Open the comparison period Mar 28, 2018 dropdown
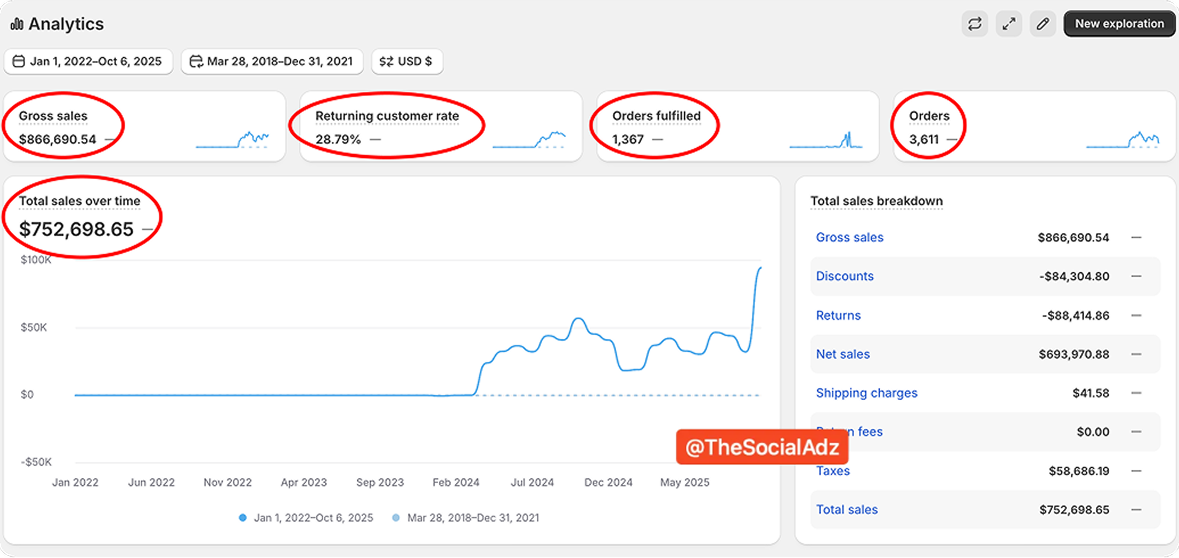Image resolution: width=1179 pixels, height=558 pixels. point(272,62)
